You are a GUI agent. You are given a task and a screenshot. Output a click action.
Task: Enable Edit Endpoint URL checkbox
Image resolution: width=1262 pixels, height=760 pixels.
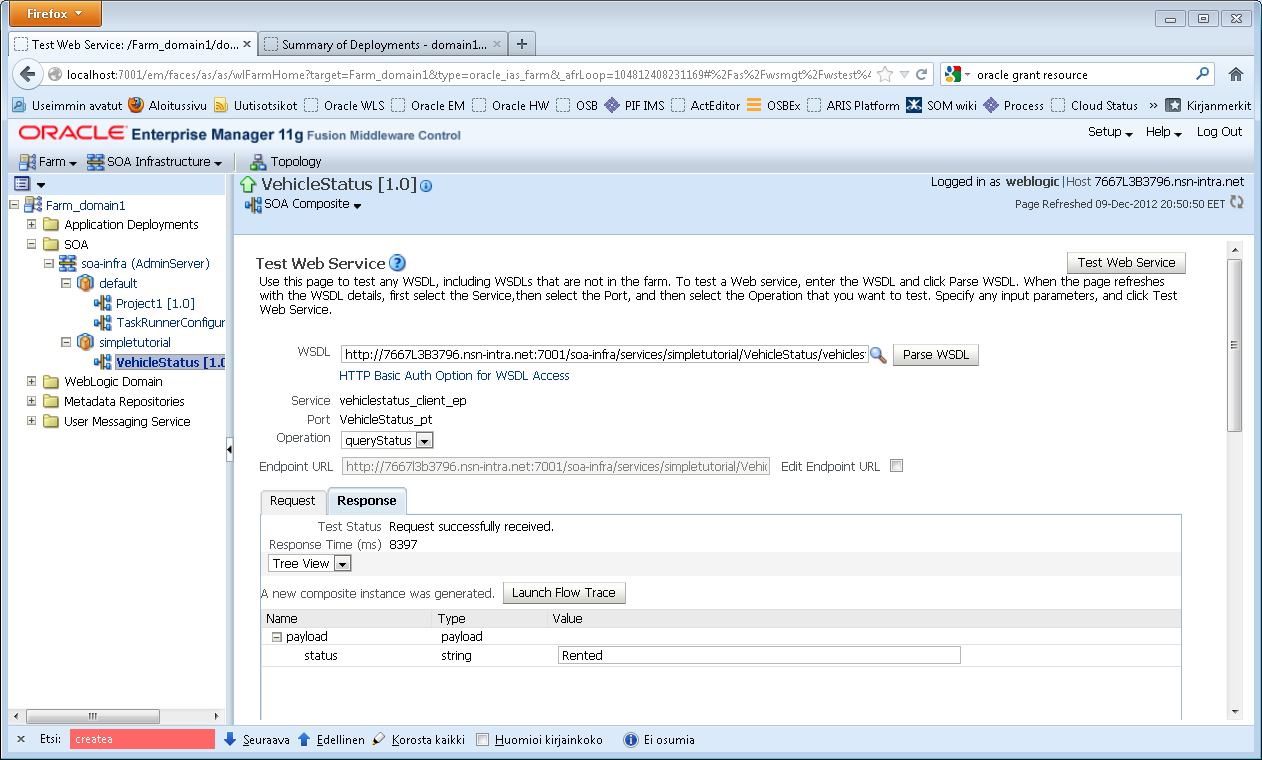[x=896, y=466]
